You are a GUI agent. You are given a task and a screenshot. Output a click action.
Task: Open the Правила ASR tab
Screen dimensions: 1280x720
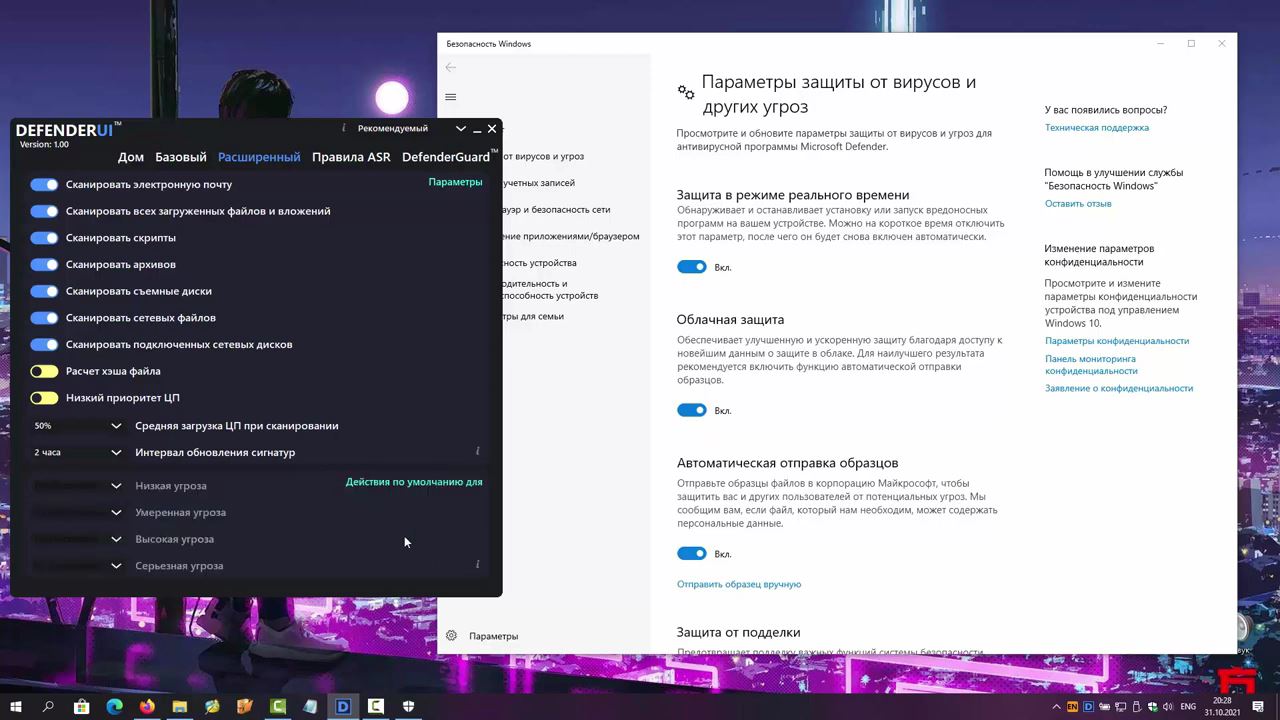click(x=351, y=157)
